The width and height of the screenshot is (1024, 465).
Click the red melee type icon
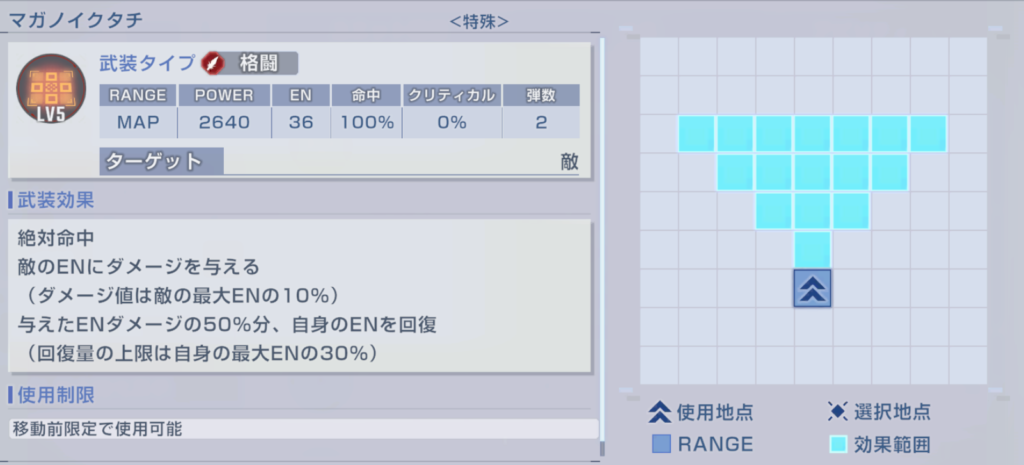[x=213, y=63]
